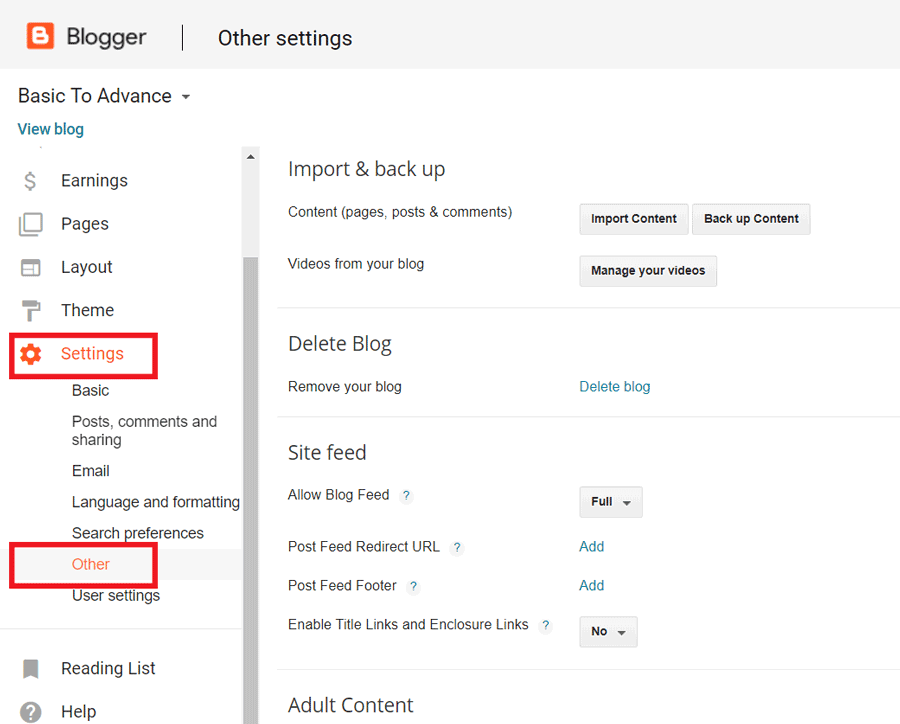This screenshot has width=900, height=724.
Task: Open Language and formatting settings
Action: (156, 502)
